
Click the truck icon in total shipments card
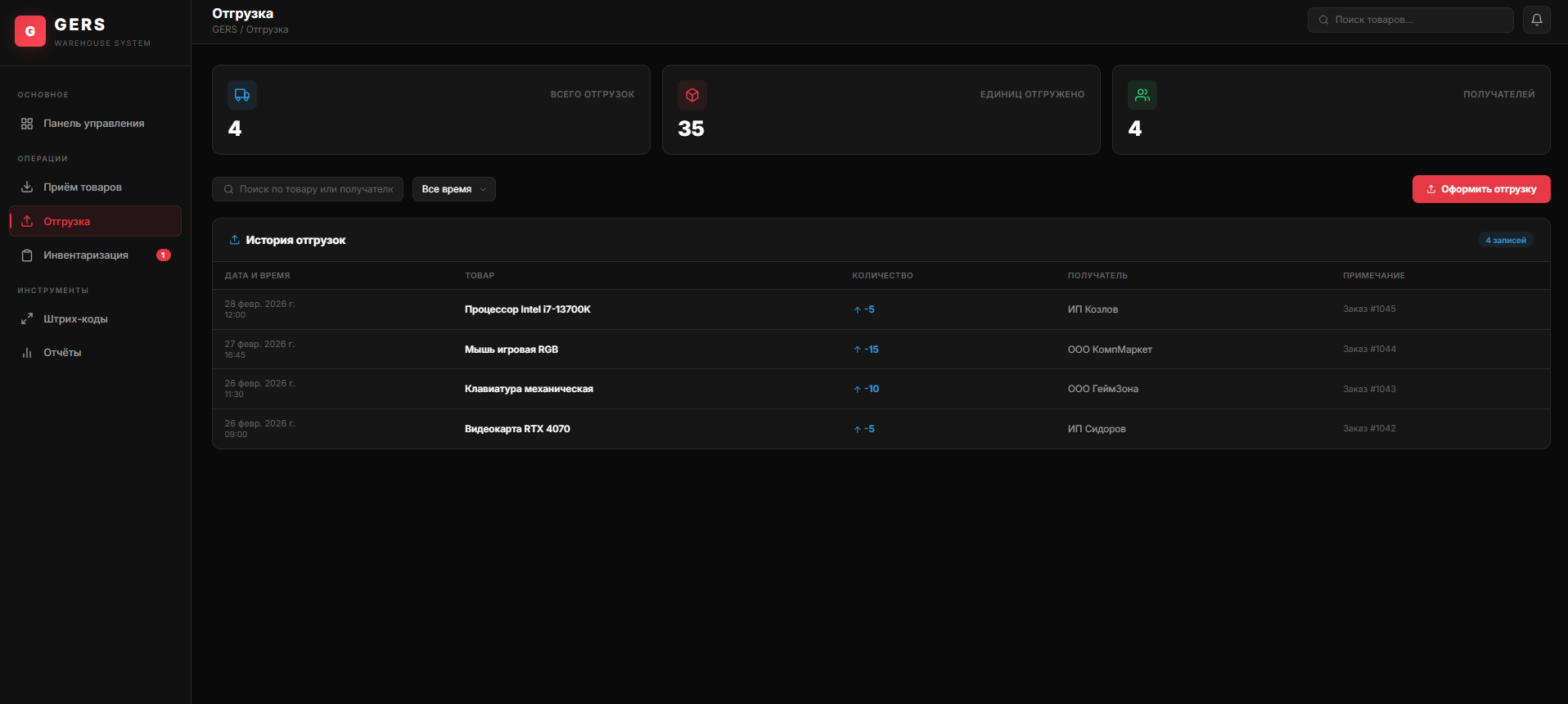[242, 95]
